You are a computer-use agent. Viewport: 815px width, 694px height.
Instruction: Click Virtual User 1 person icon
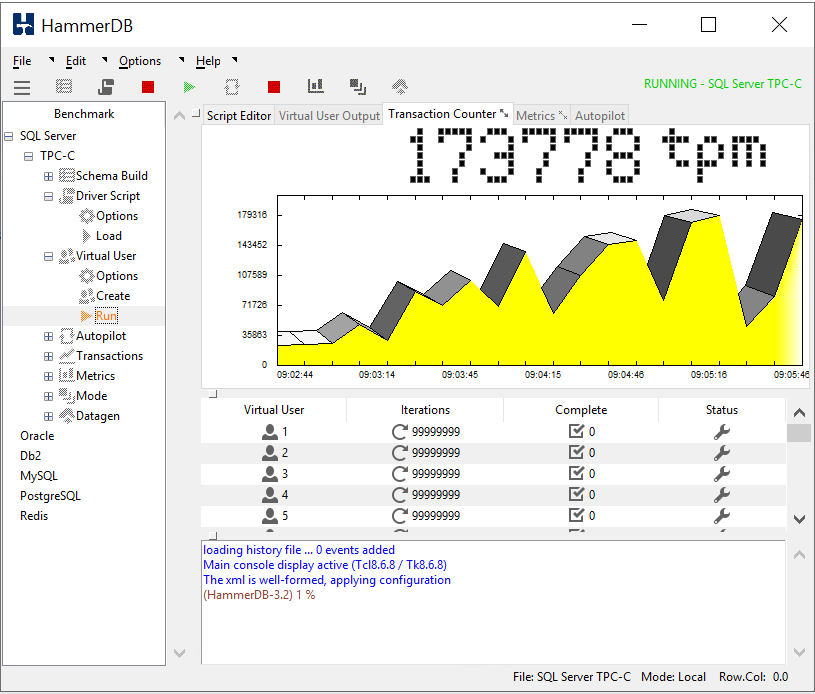tap(270, 432)
